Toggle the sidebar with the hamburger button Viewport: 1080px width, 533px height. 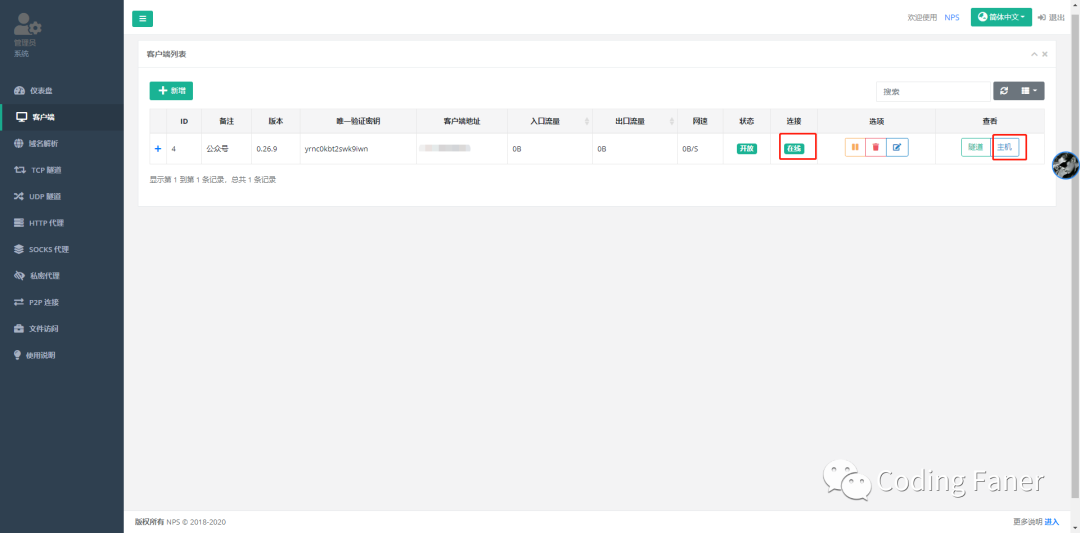(x=143, y=19)
